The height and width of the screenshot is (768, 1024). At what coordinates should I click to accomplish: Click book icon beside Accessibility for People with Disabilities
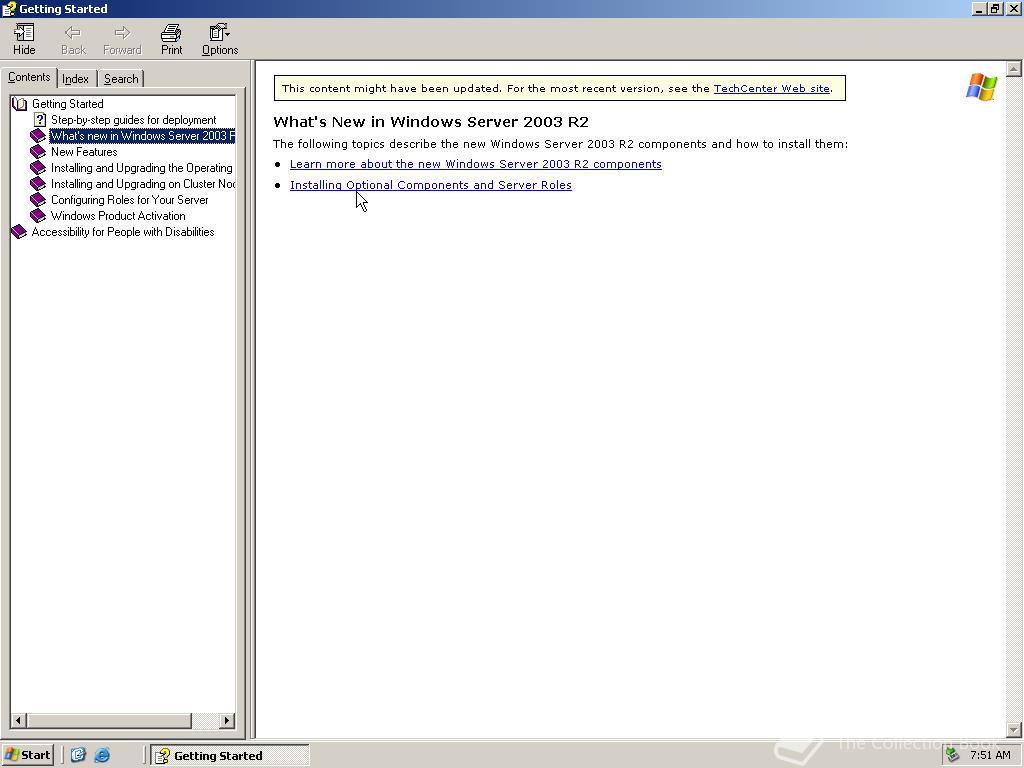pyautogui.click(x=19, y=232)
